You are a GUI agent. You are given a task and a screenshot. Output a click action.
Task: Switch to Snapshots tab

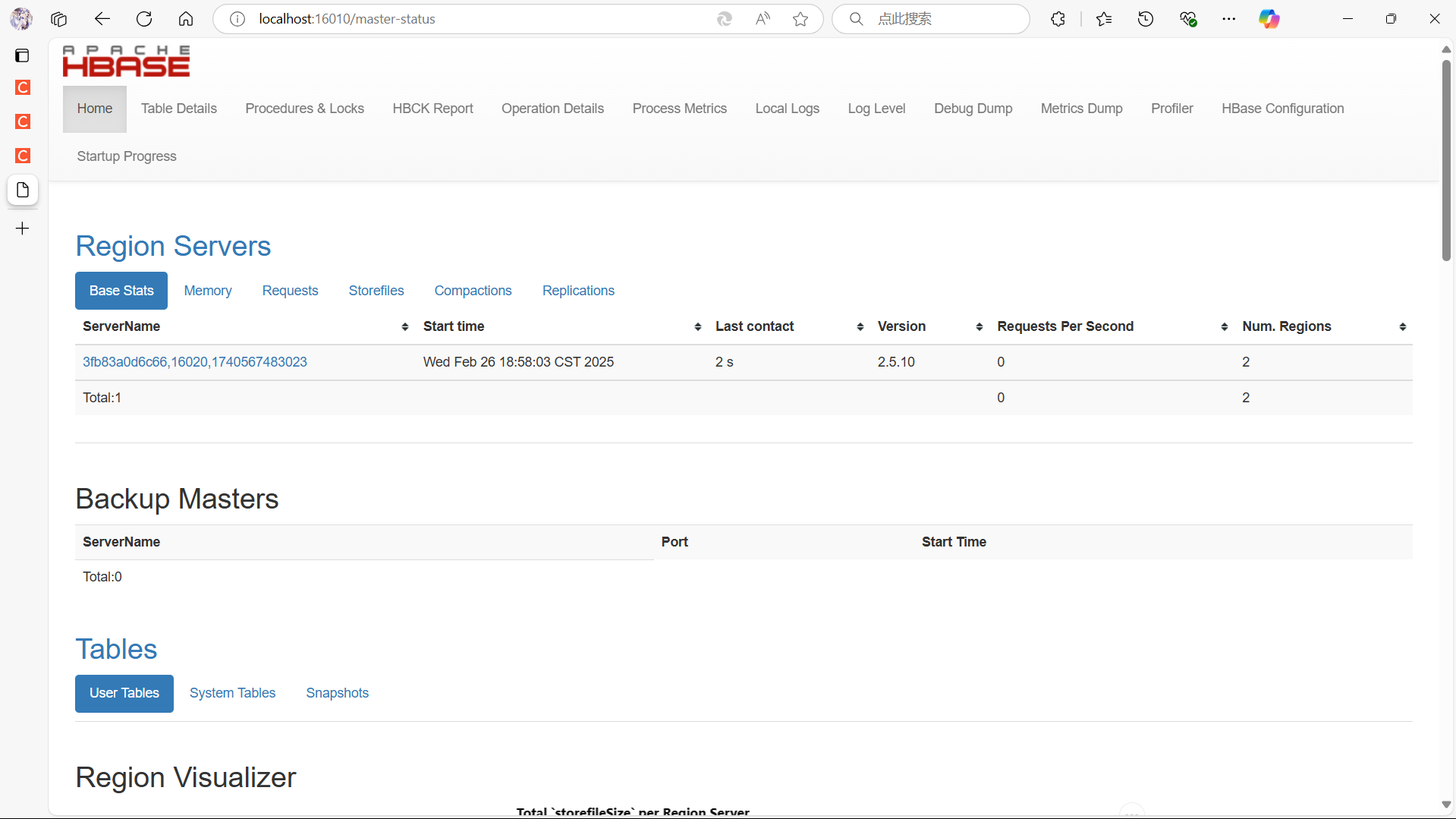click(x=337, y=693)
